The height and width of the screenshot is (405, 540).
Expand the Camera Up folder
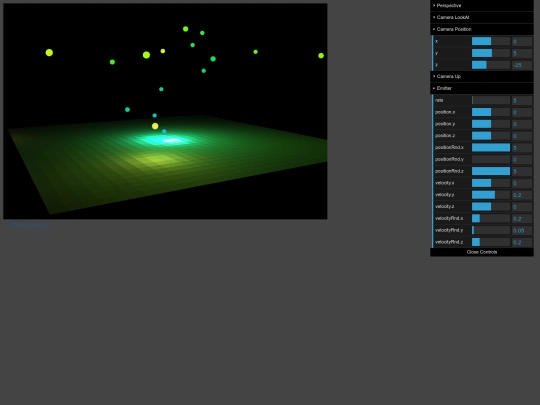[x=482, y=76]
